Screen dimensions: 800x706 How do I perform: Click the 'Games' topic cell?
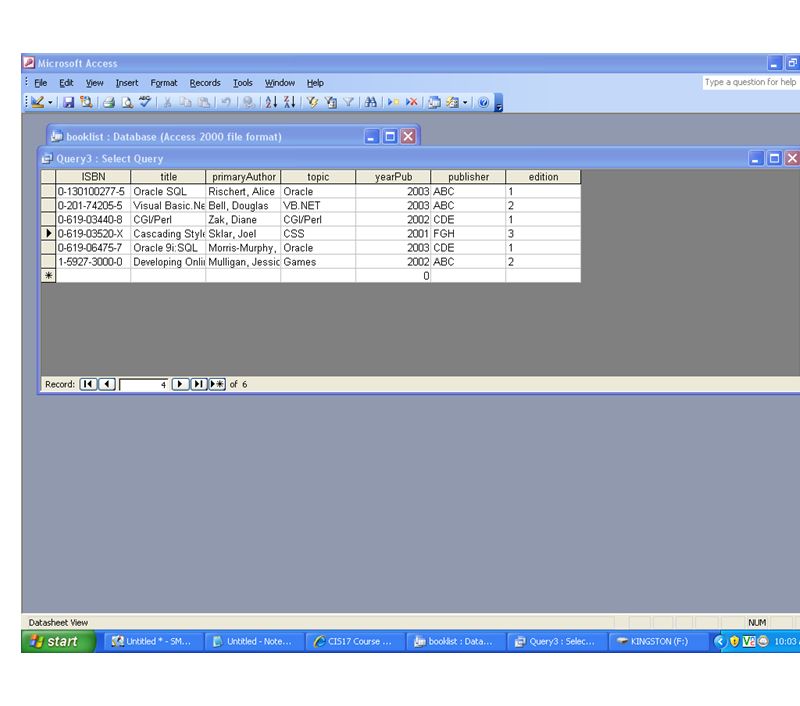(318, 262)
